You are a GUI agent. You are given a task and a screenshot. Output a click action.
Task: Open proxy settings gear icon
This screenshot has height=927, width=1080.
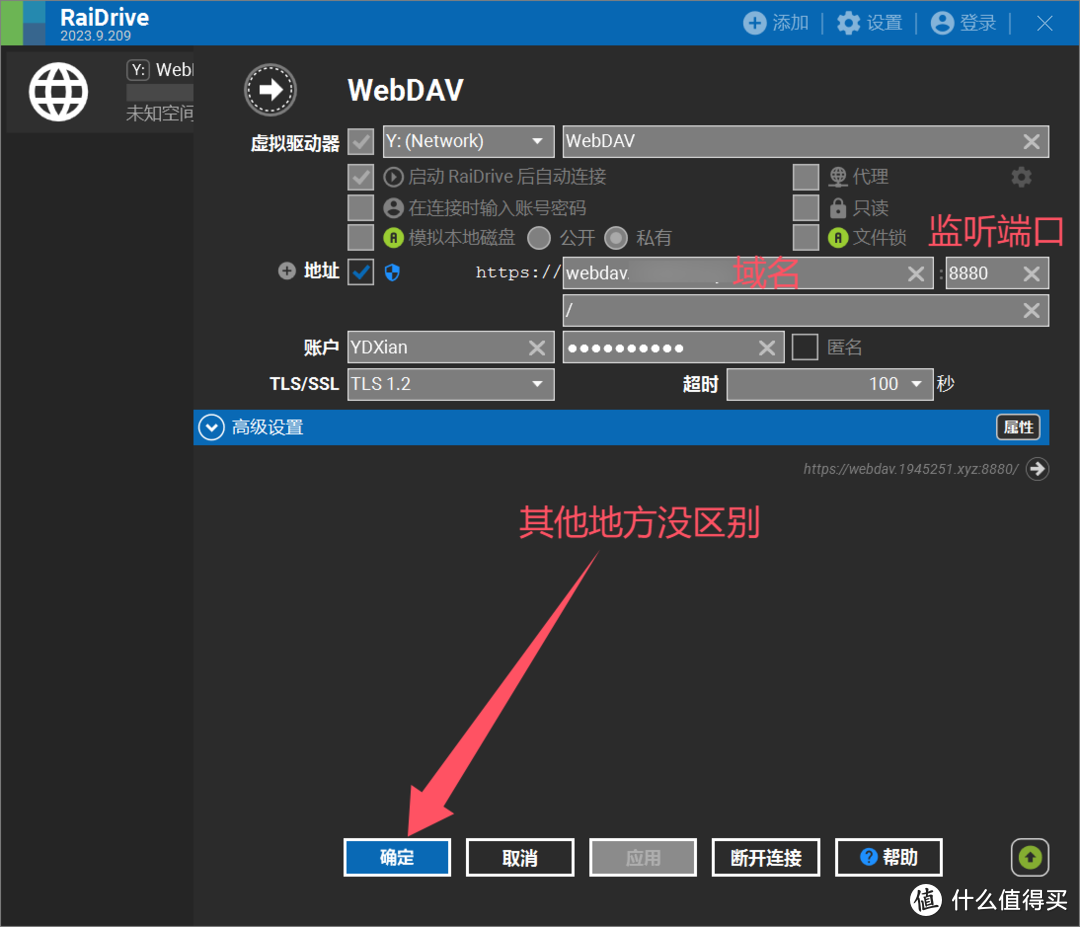point(1021,177)
